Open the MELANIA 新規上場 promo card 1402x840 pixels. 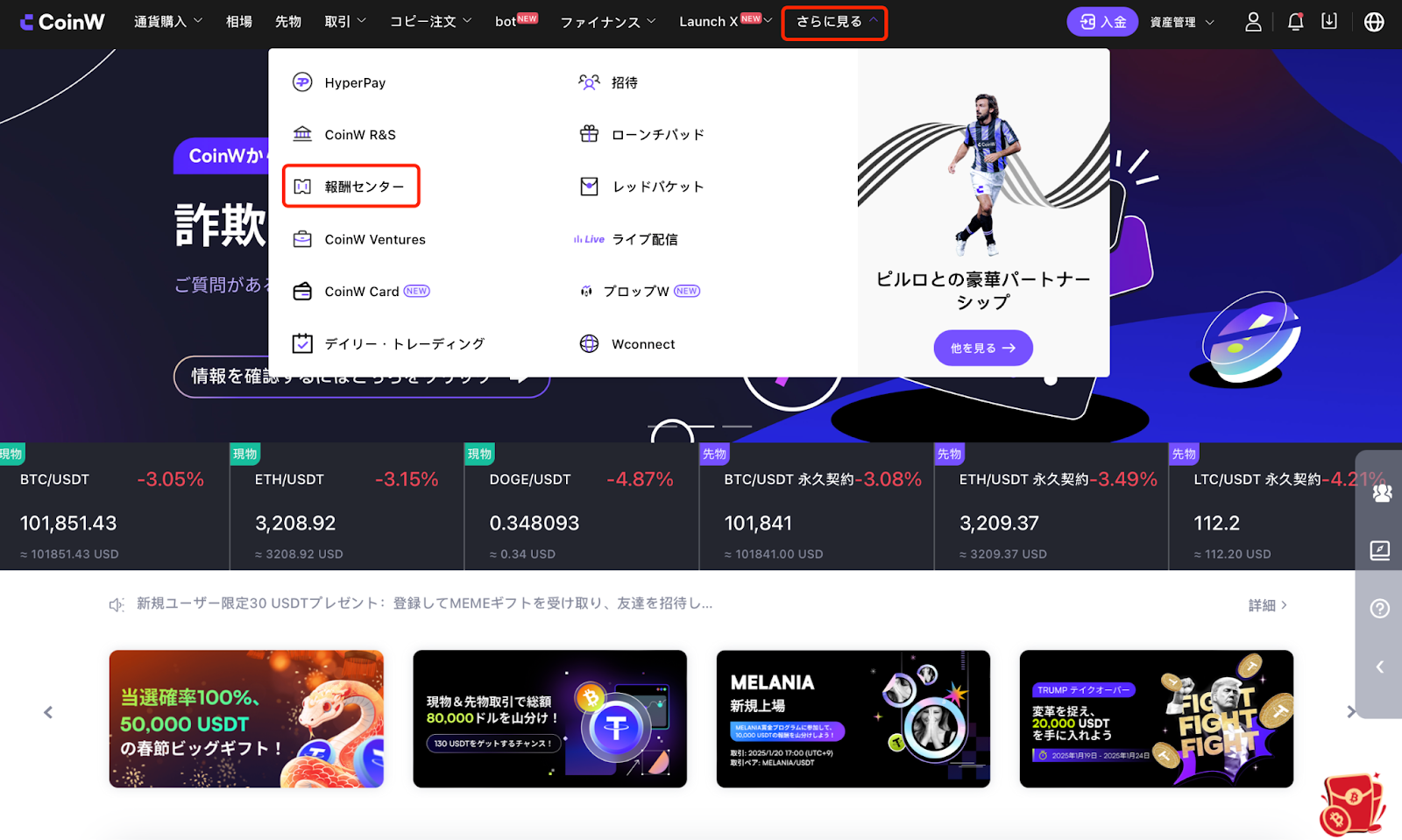(853, 718)
